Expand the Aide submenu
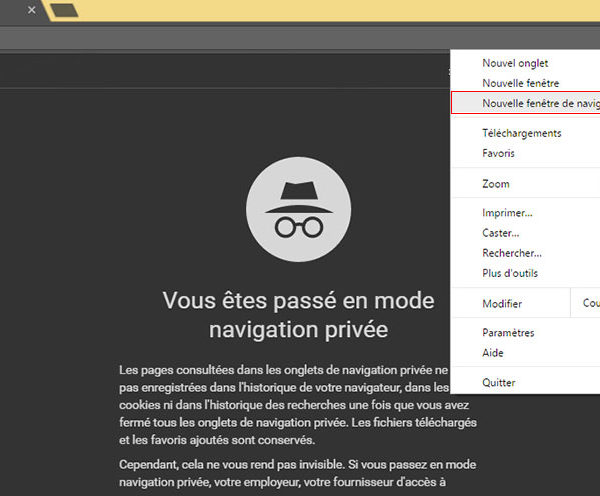The width and height of the screenshot is (600, 496). pyautogui.click(x=493, y=353)
